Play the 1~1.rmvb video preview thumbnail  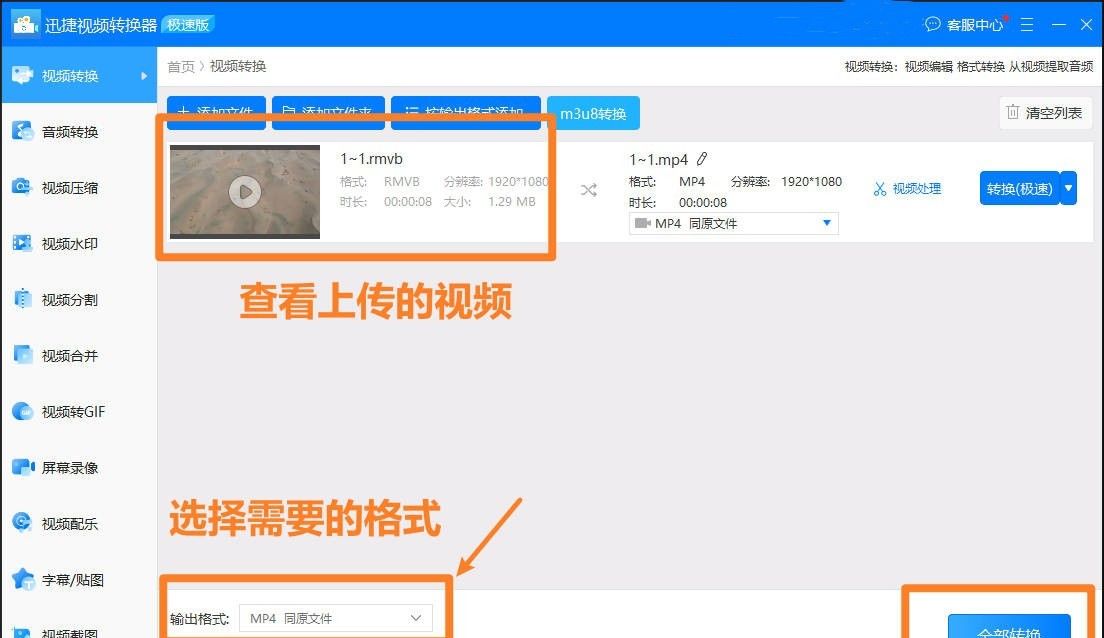pos(243,192)
